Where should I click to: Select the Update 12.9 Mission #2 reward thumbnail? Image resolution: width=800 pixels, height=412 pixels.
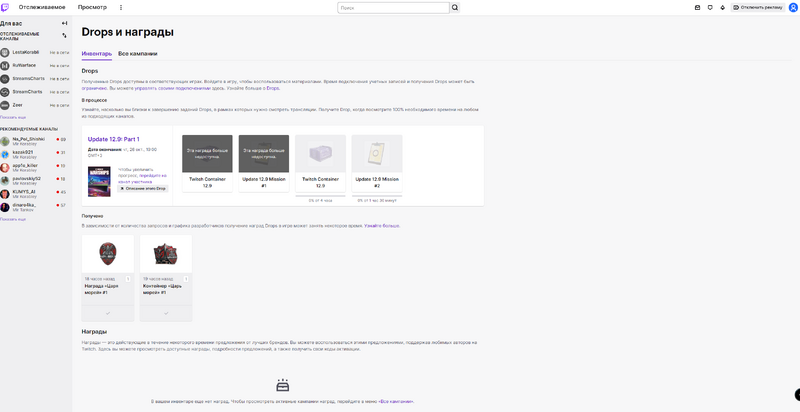coord(377,154)
